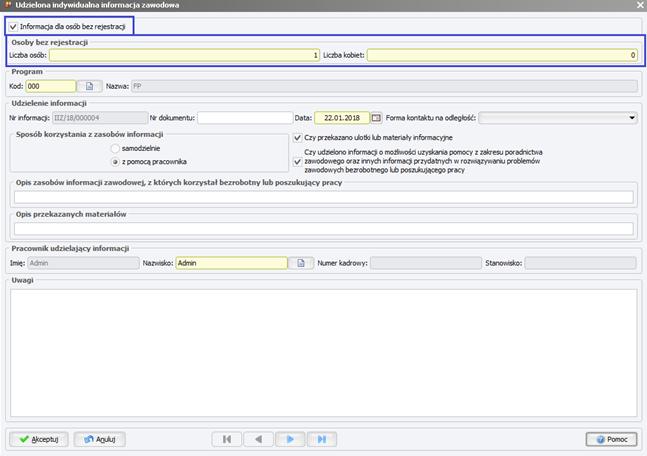Expand 'Forma kontaktu na odległość' dropdown
Image resolution: width=647 pixels, height=456 pixels.
click(x=558, y=118)
